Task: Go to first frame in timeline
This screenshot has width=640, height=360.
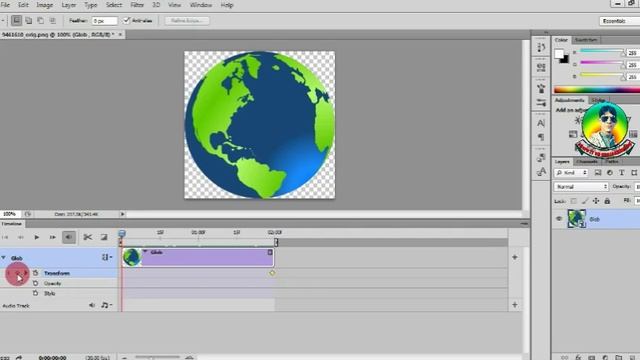Action: coord(5,237)
